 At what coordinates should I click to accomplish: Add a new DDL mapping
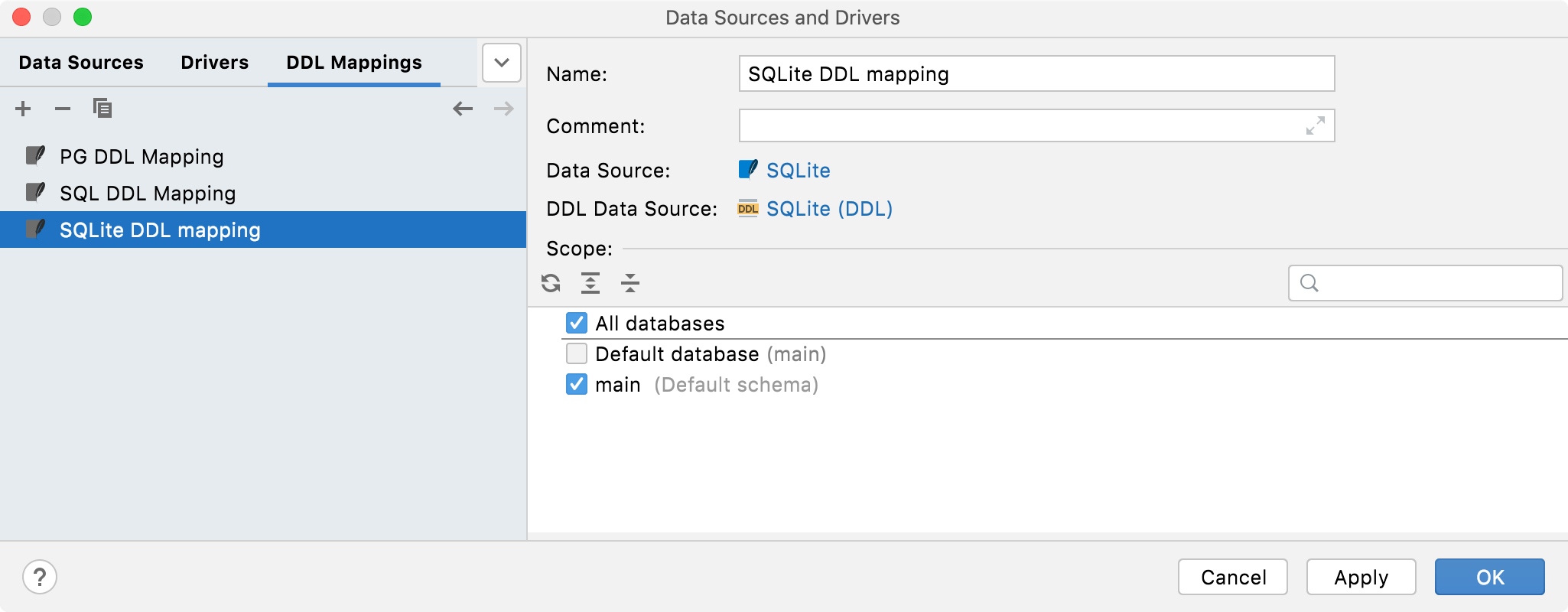coord(23,109)
